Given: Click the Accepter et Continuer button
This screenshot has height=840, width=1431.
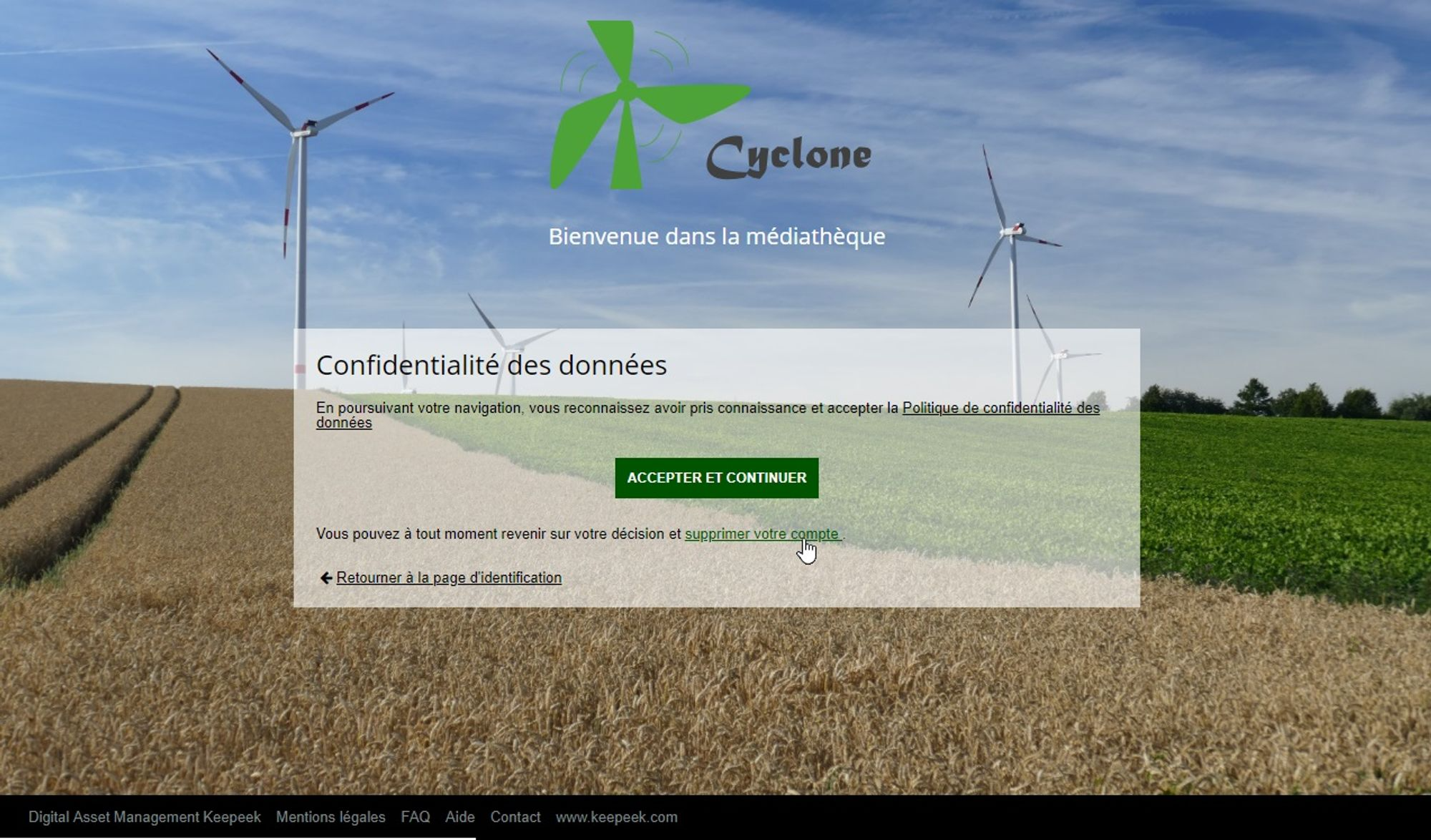Looking at the screenshot, I should tap(716, 478).
